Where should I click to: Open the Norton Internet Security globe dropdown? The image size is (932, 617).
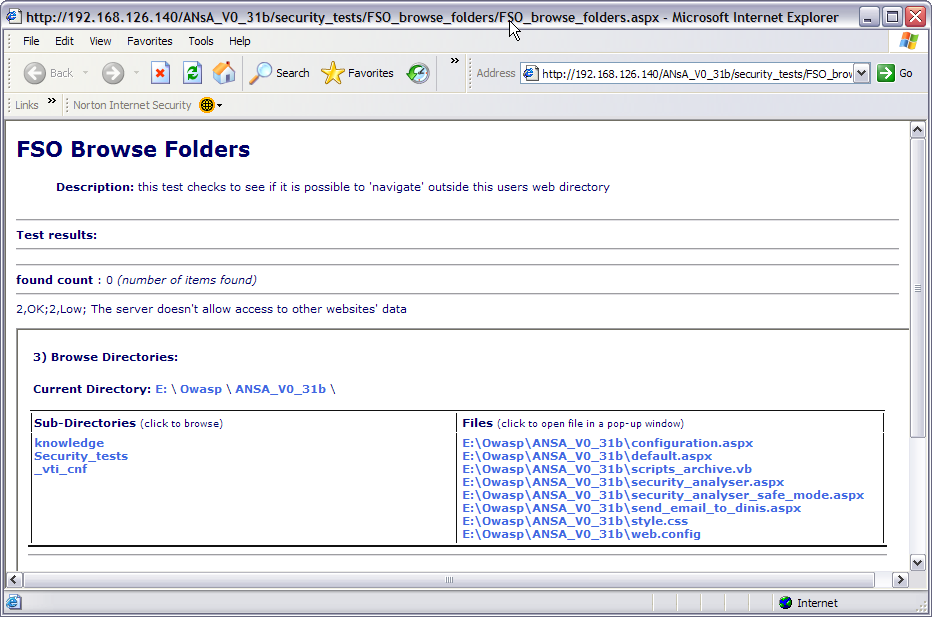click(x=211, y=105)
